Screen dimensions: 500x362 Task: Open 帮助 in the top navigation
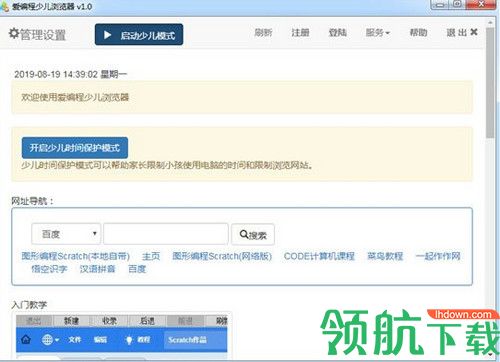(x=418, y=33)
